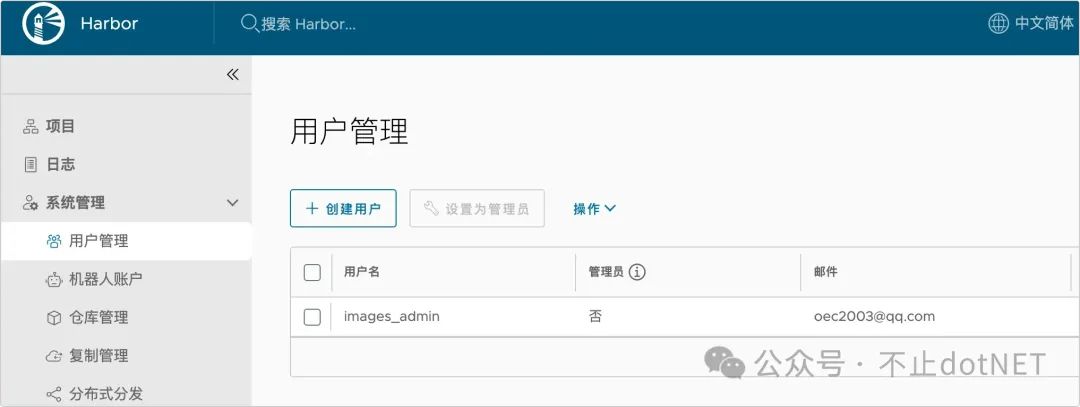1080x407 pixels.
Task: Click the 搜索 Harbor search field
Action: pos(400,23)
